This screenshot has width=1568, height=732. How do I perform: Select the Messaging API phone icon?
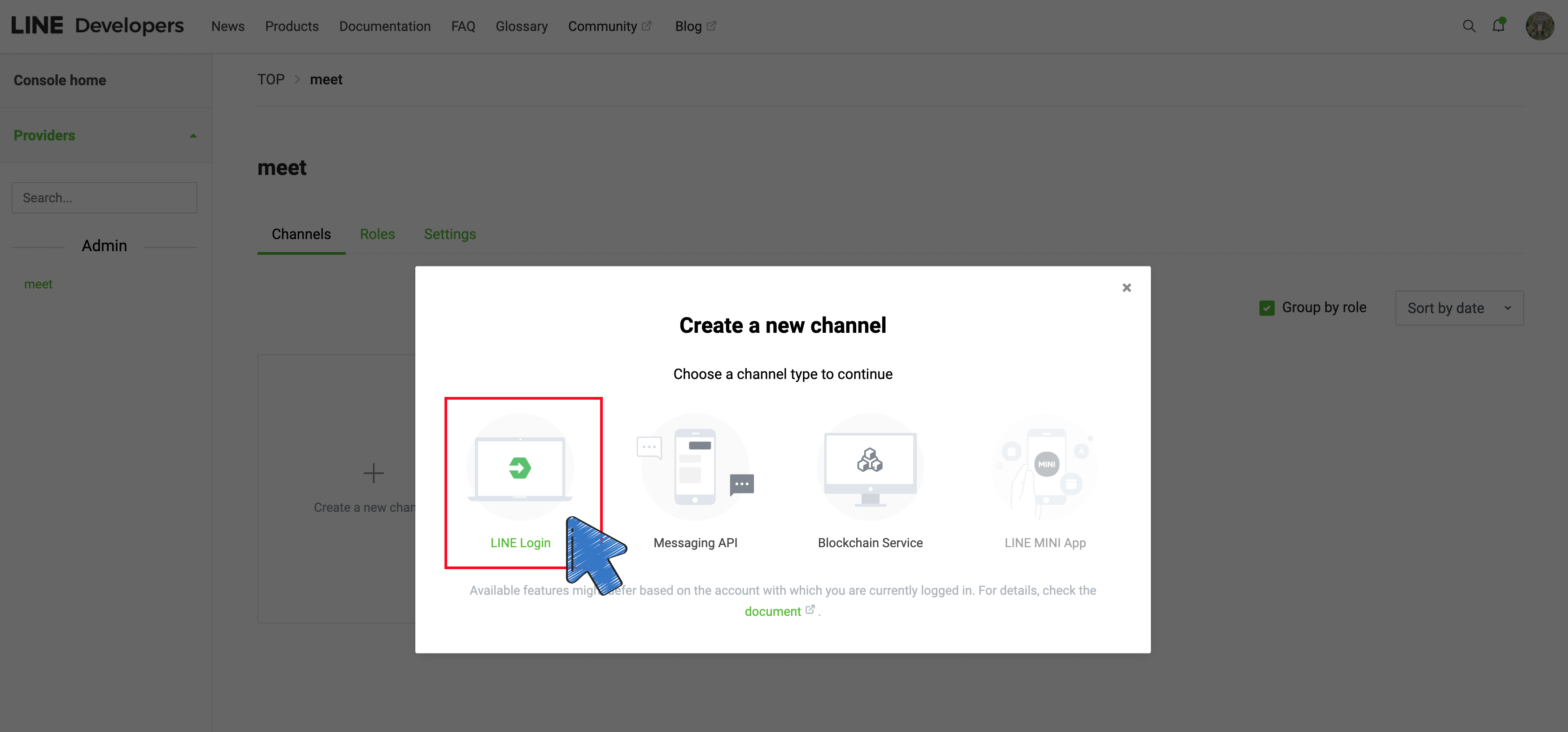pos(695,467)
